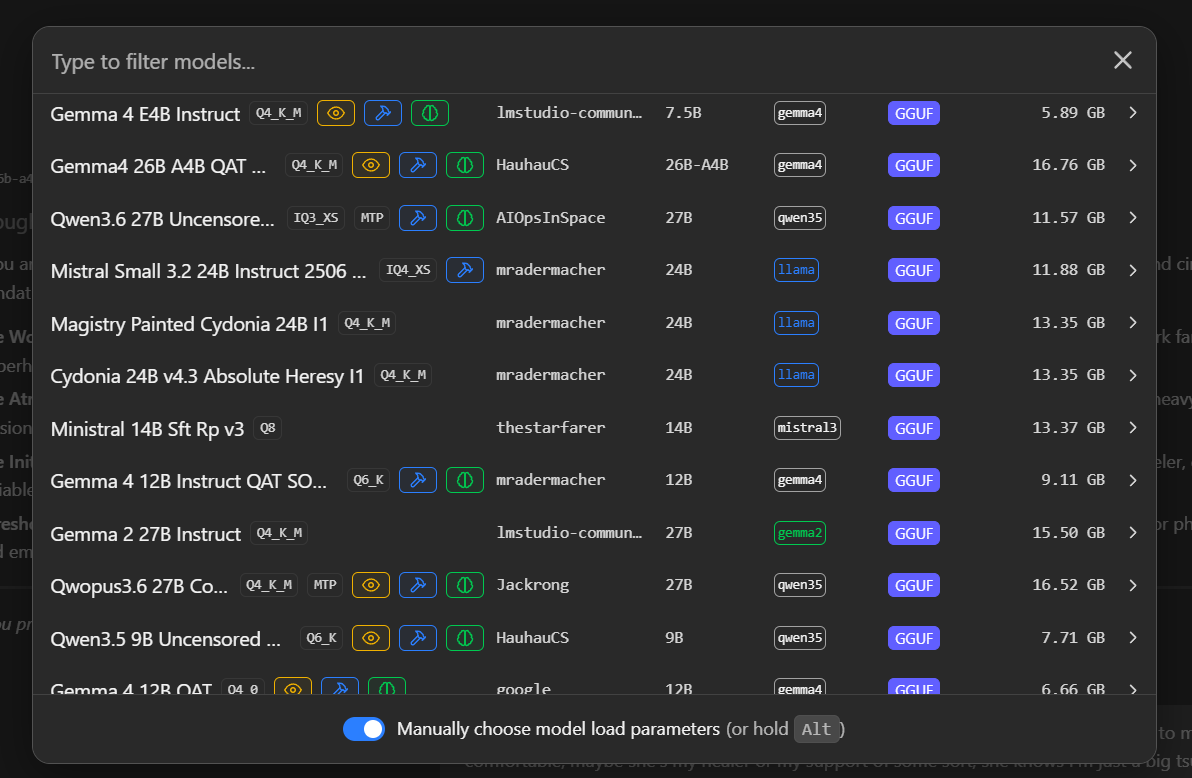Expand the Qwopus3.6 27B row chevron
Screen dimensions: 1192x778
(x=1133, y=585)
